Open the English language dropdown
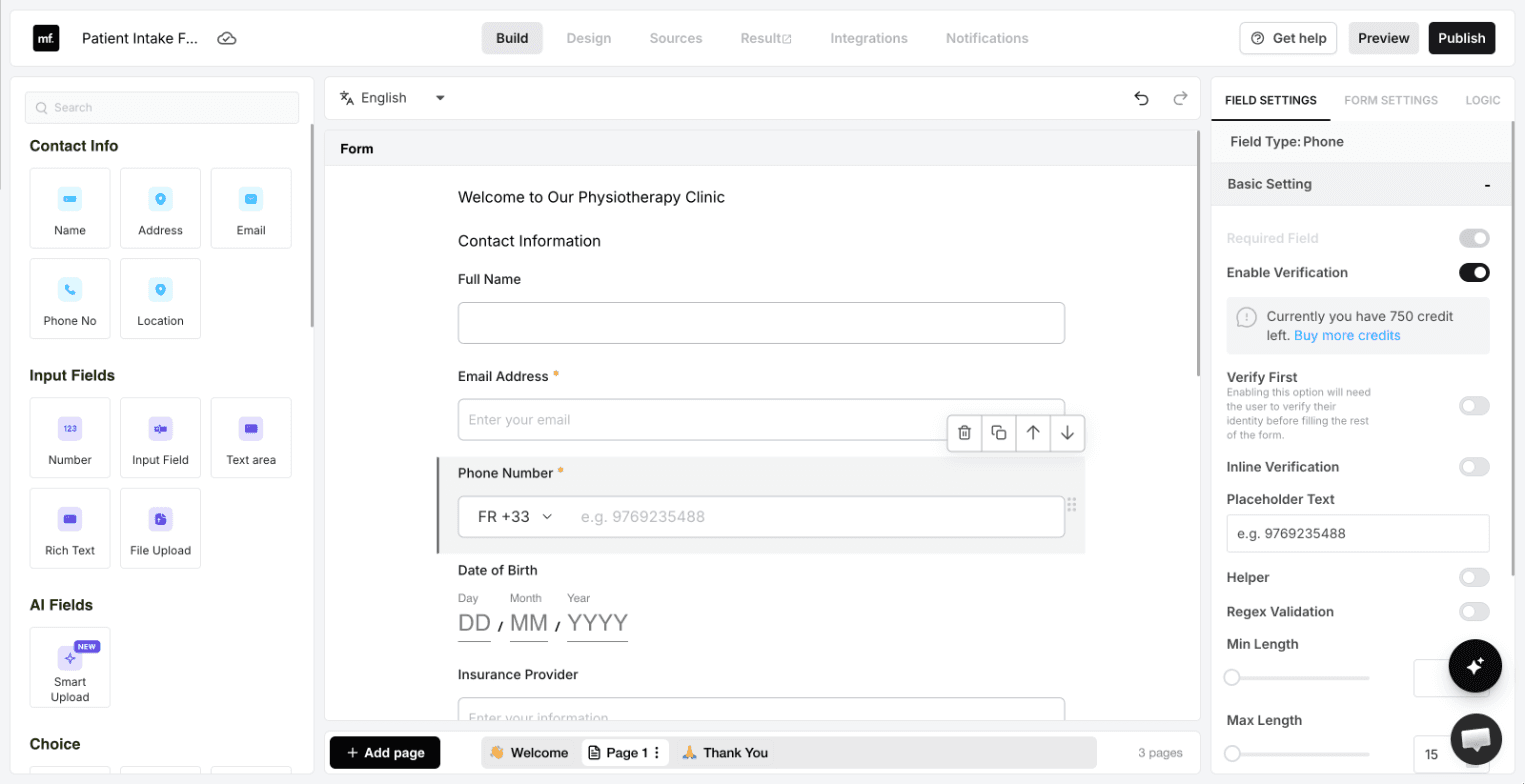Screen dimensions: 1525x784 (x=392, y=98)
